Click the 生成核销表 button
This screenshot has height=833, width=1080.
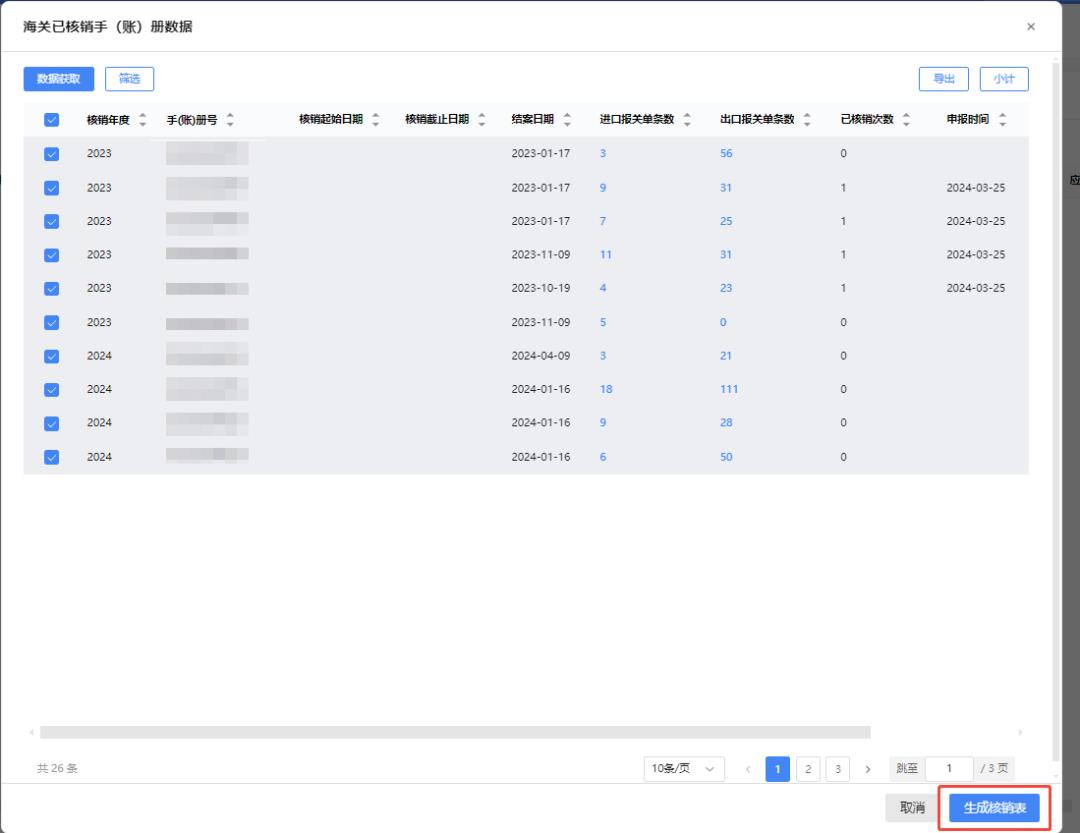coord(994,808)
